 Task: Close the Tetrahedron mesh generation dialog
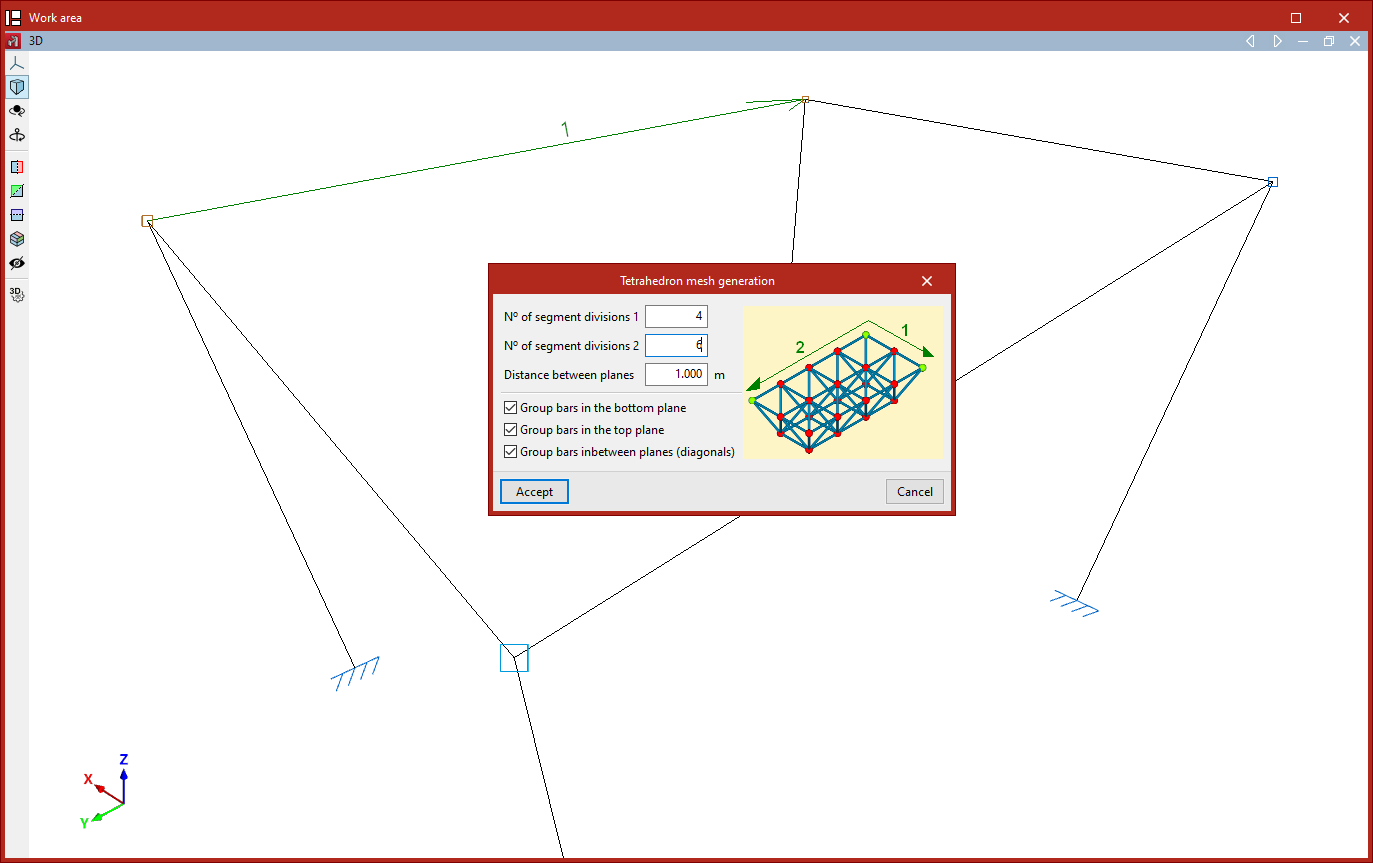click(x=927, y=281)
